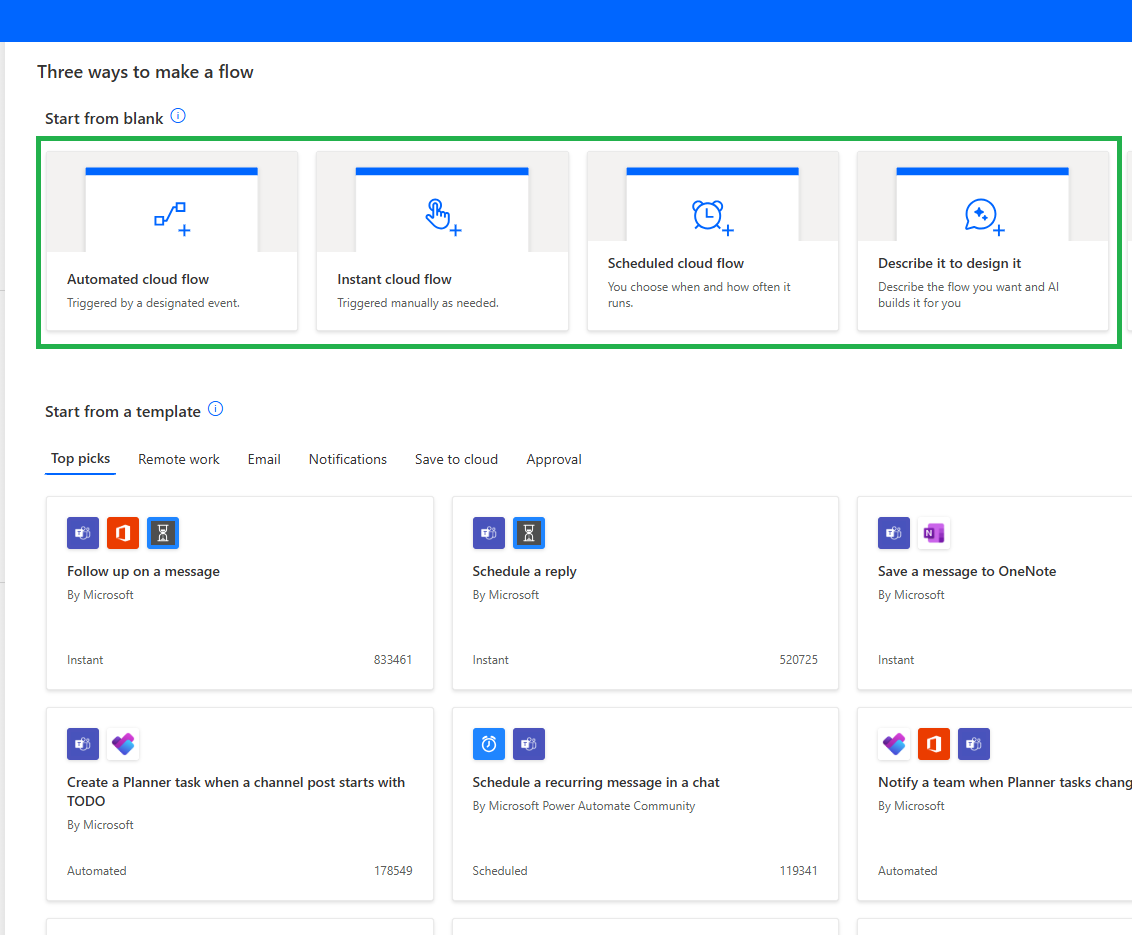Select Describe it to design it title
The width and height of the screenshot is (1132, 935).
pyautogui.click(x=949, y=264)
